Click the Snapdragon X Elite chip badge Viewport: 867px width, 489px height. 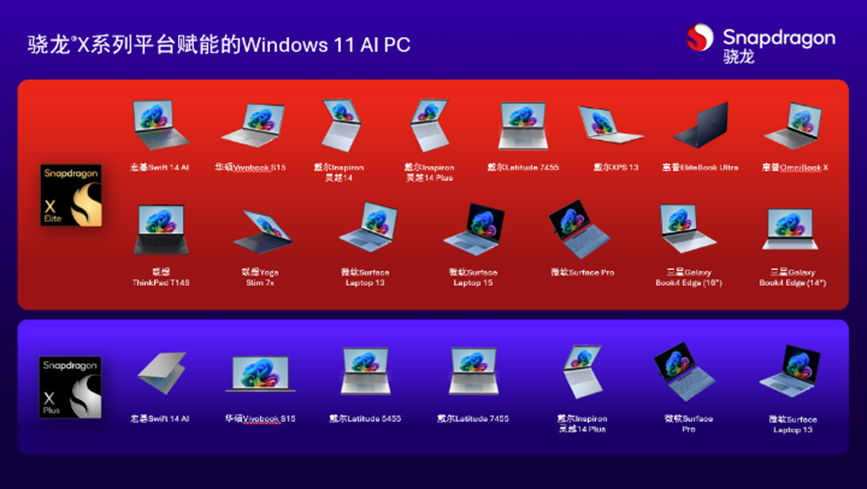point(71,195)
